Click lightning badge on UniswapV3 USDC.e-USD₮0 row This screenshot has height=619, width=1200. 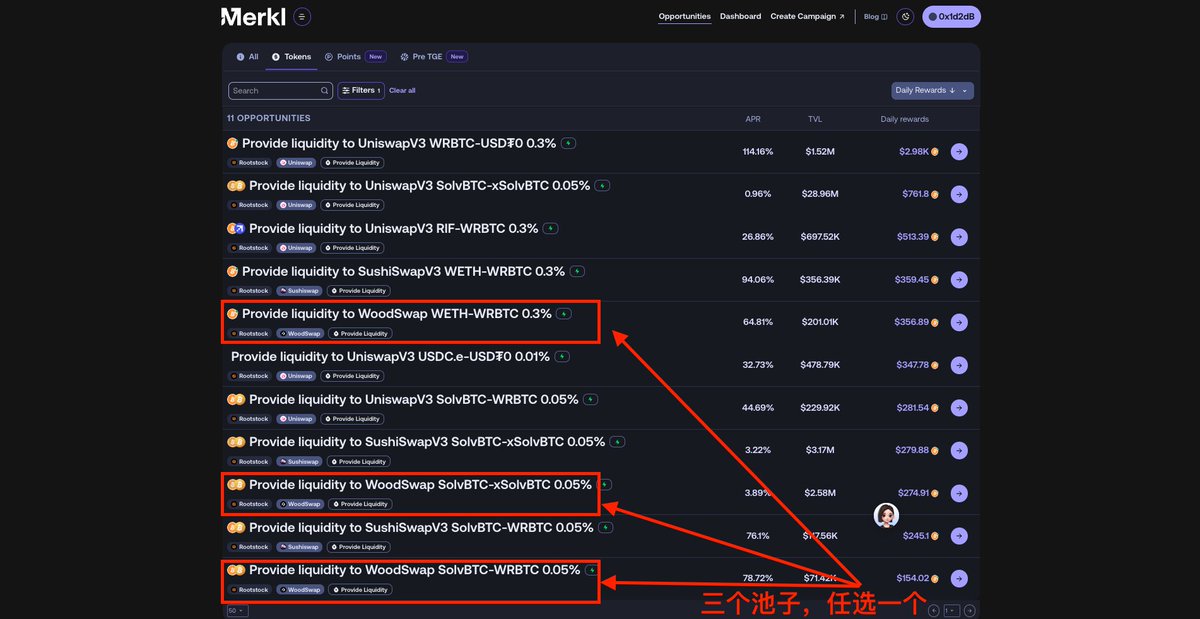click(562, 356)
